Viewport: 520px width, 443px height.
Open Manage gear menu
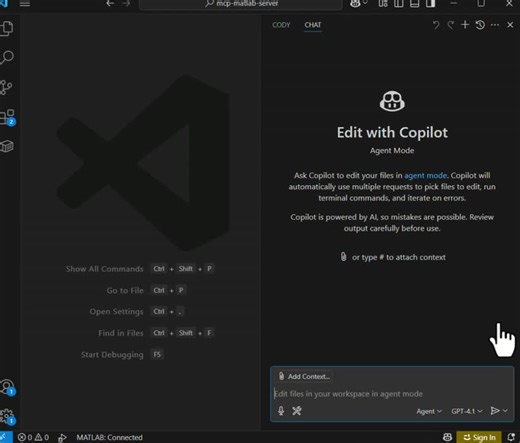pos(7,417)
